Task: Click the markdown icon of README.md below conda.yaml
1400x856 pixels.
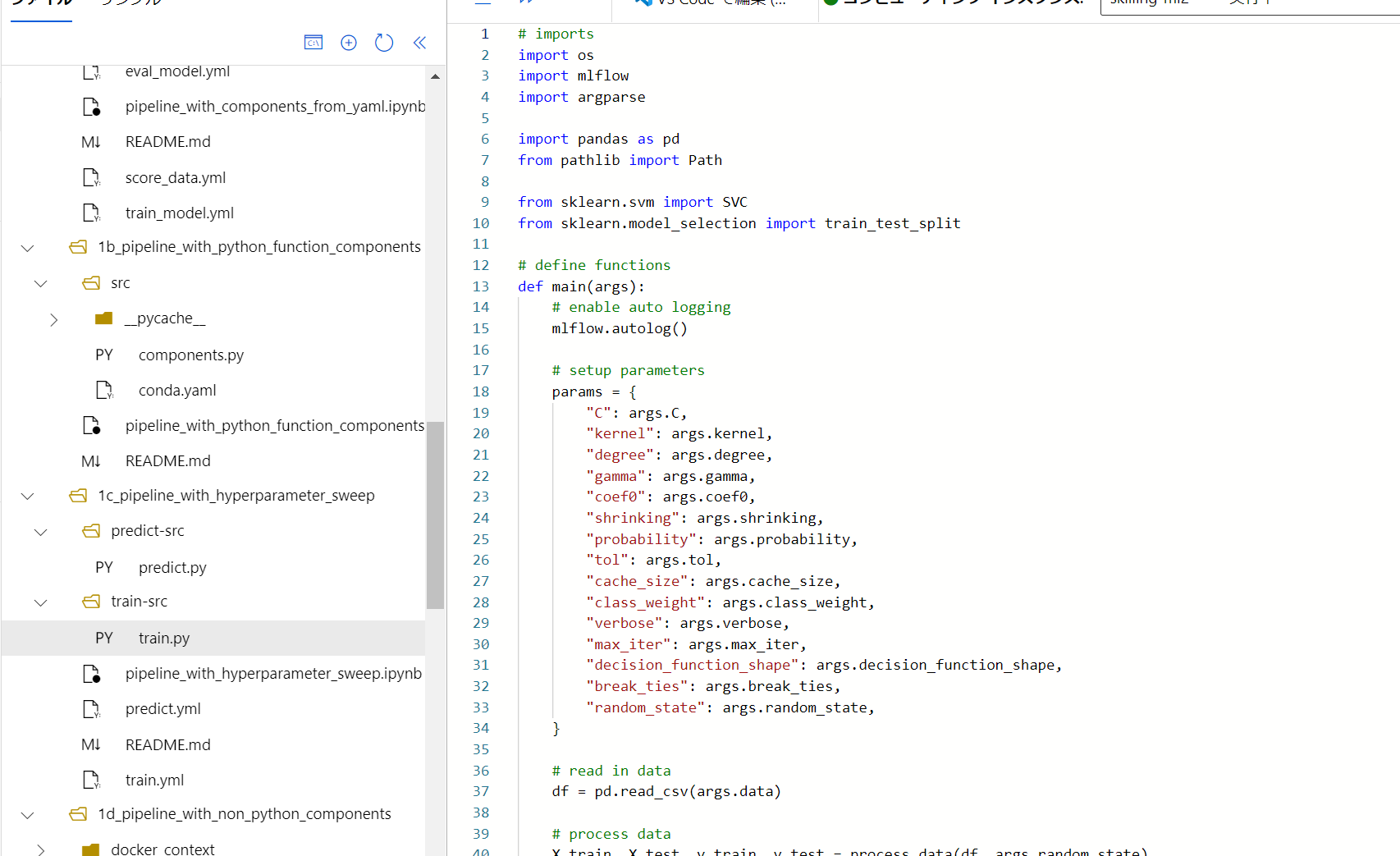Action: click(x=91, y=461)
